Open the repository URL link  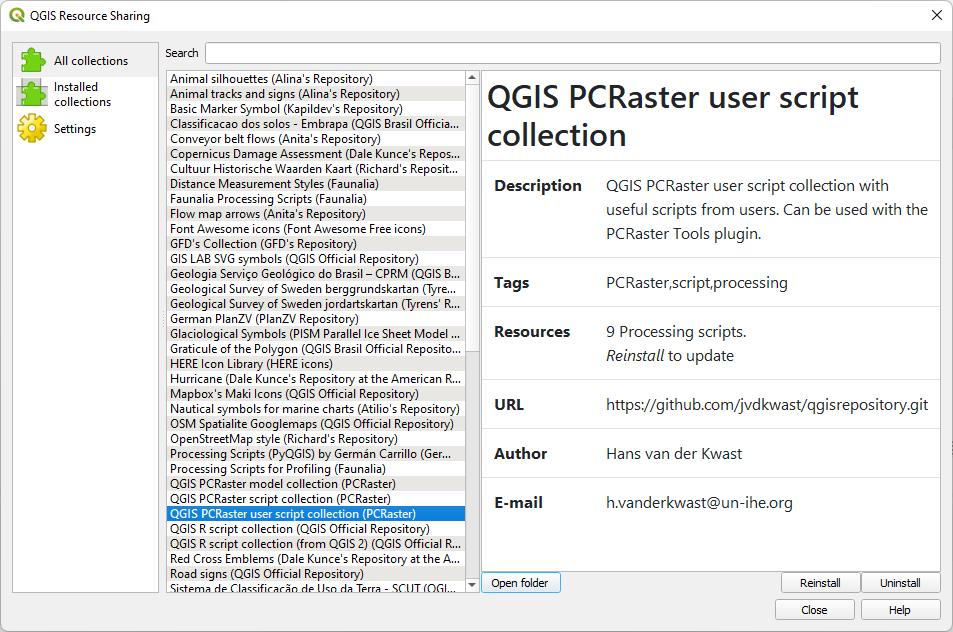(766, 404)
